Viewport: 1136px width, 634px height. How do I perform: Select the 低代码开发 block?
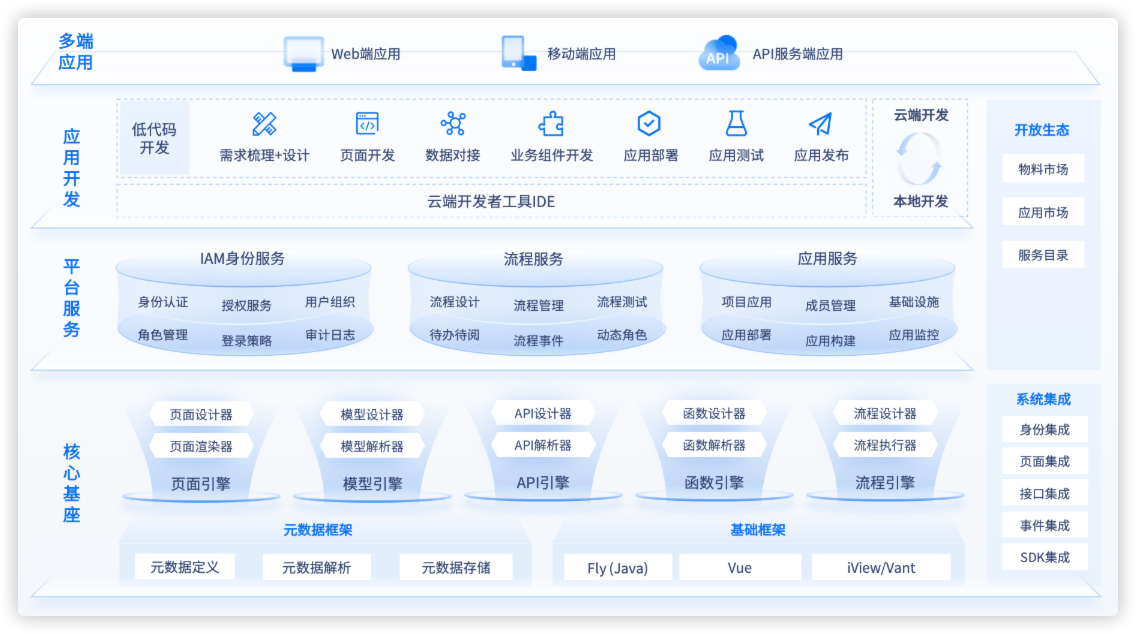[x=154, y=138]
